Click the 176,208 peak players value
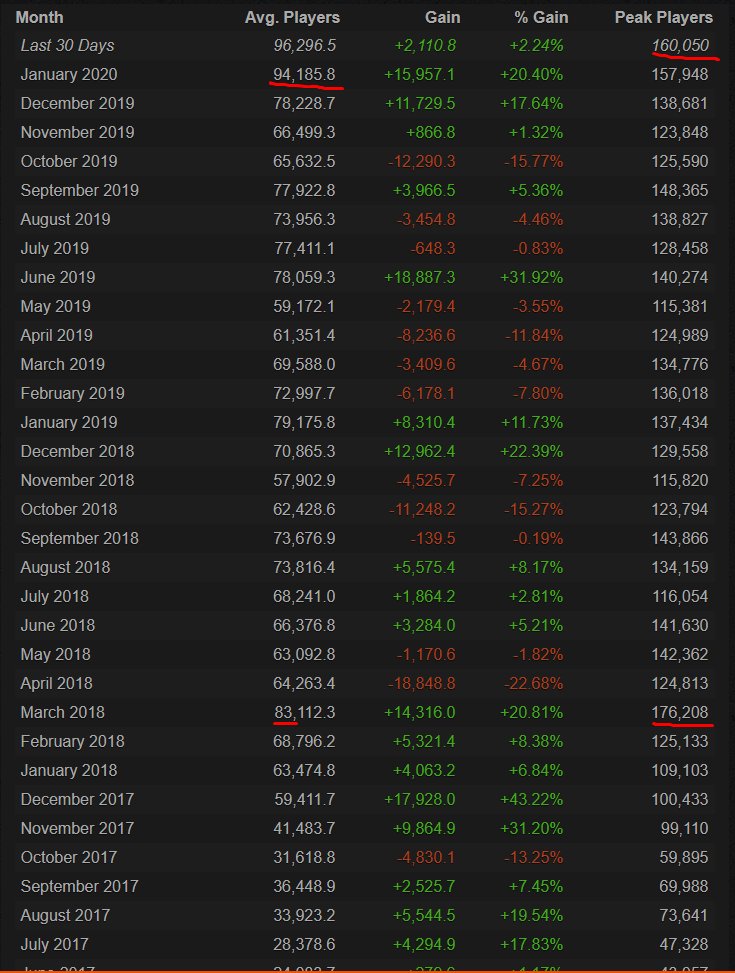Image resolution: width=735 pixels, height=973 pixels. (x=680, y=712)
